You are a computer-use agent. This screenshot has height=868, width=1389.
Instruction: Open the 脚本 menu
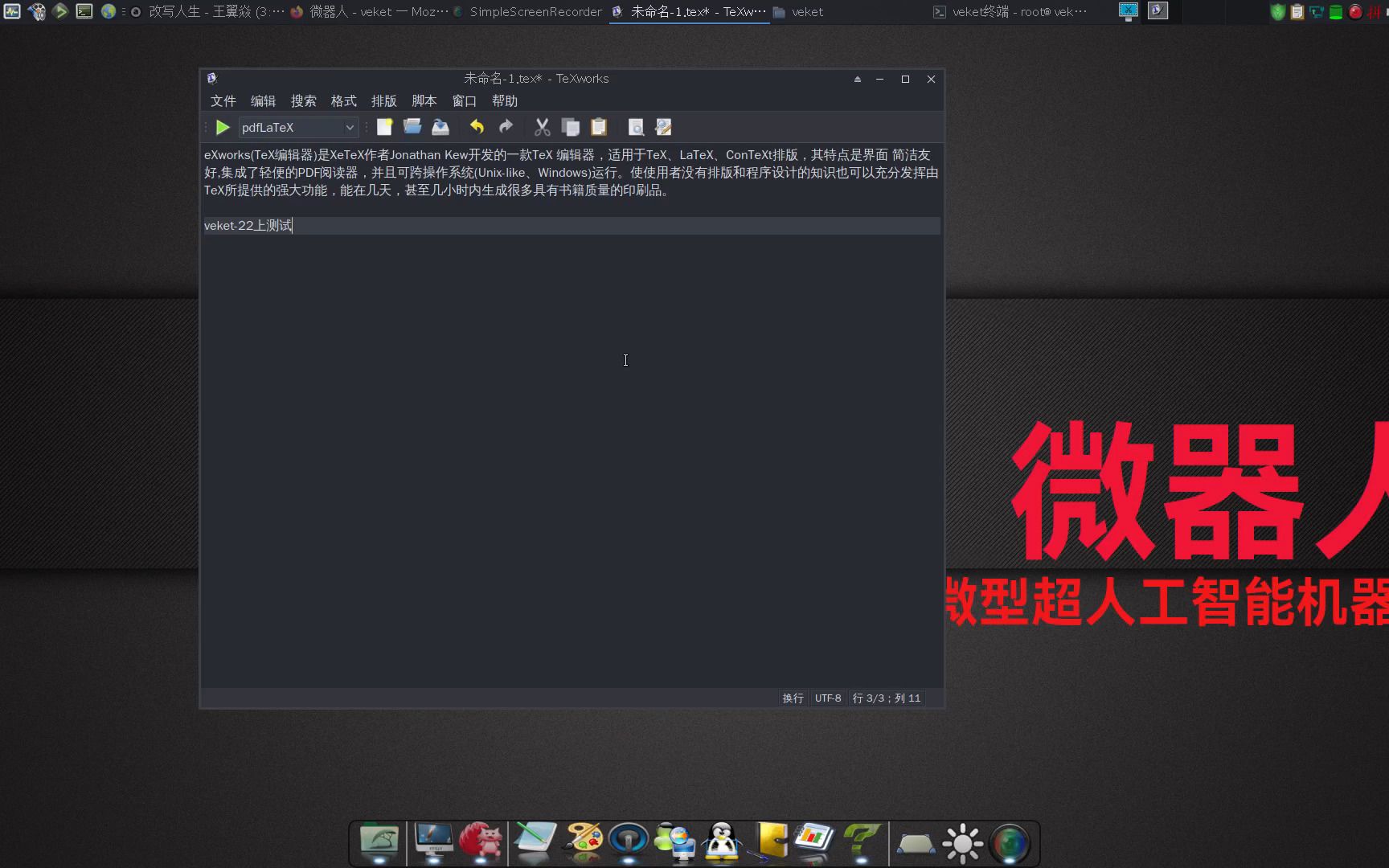424,100
